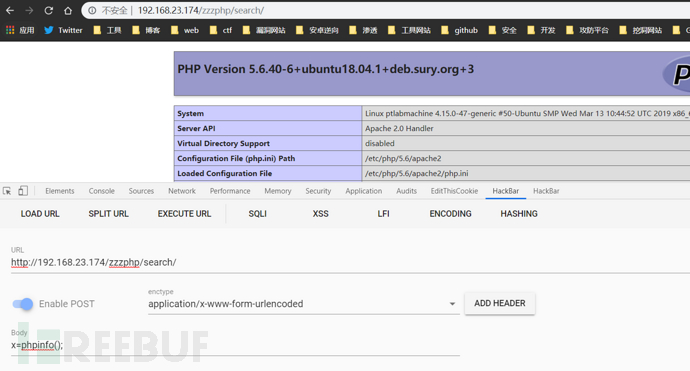Viewport: 690px width, 371px height.
Task: Open the LFI menu in HackBar
Action: pyautogui.click(x=383, y=214)
